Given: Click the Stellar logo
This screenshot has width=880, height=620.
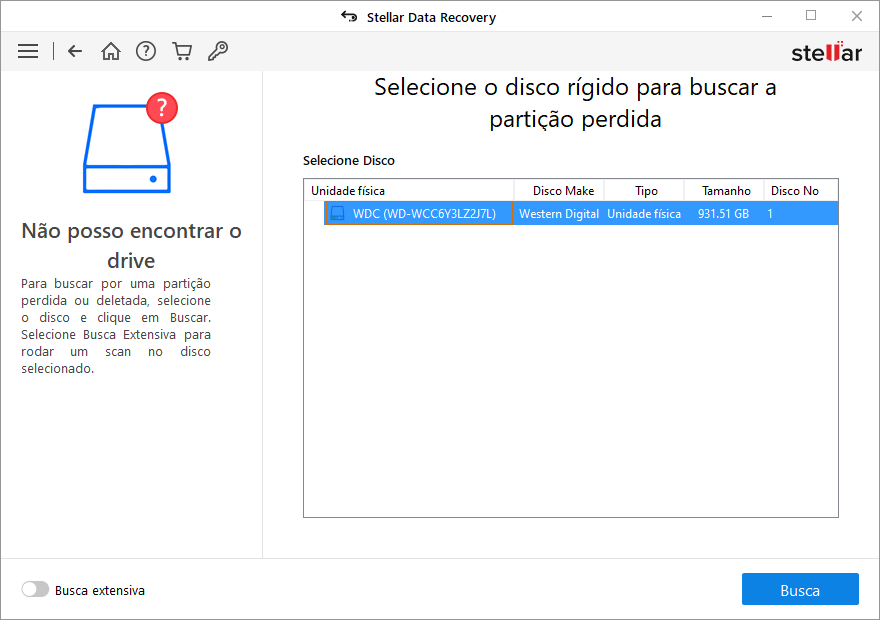Looking at the screenshot, I should [x=826, y=52].
